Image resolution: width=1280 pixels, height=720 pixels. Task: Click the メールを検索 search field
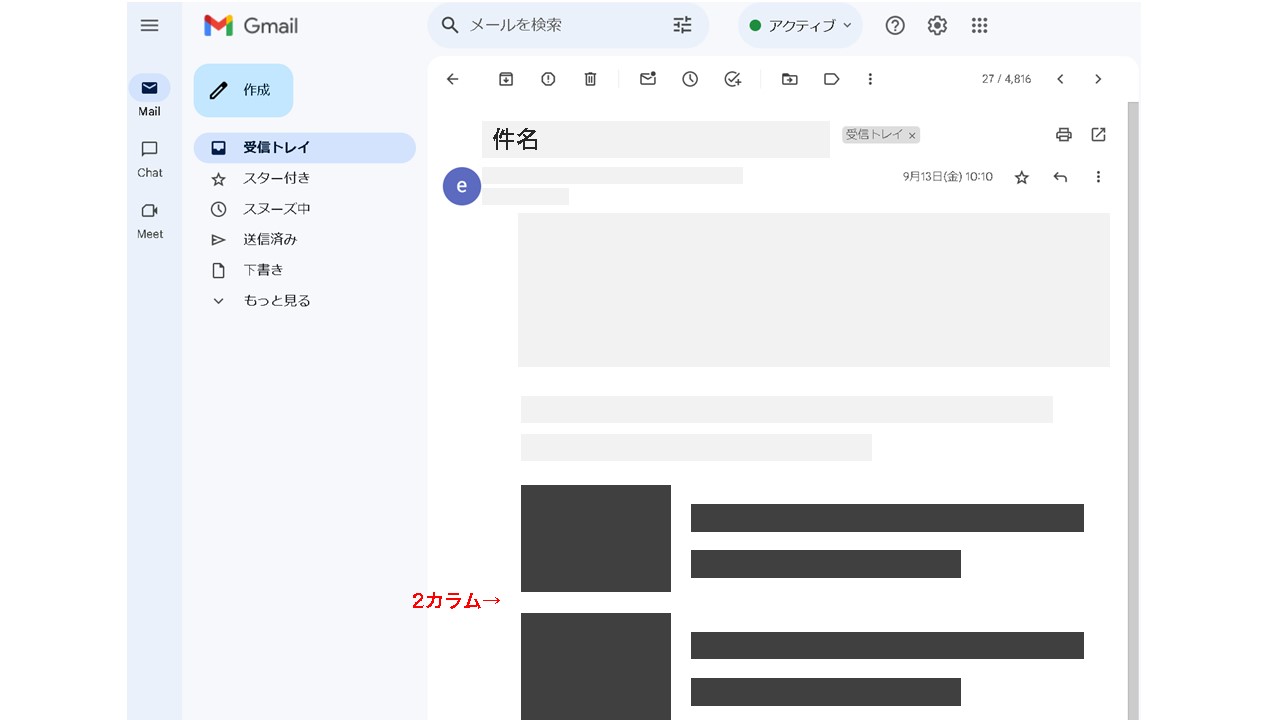560,26
